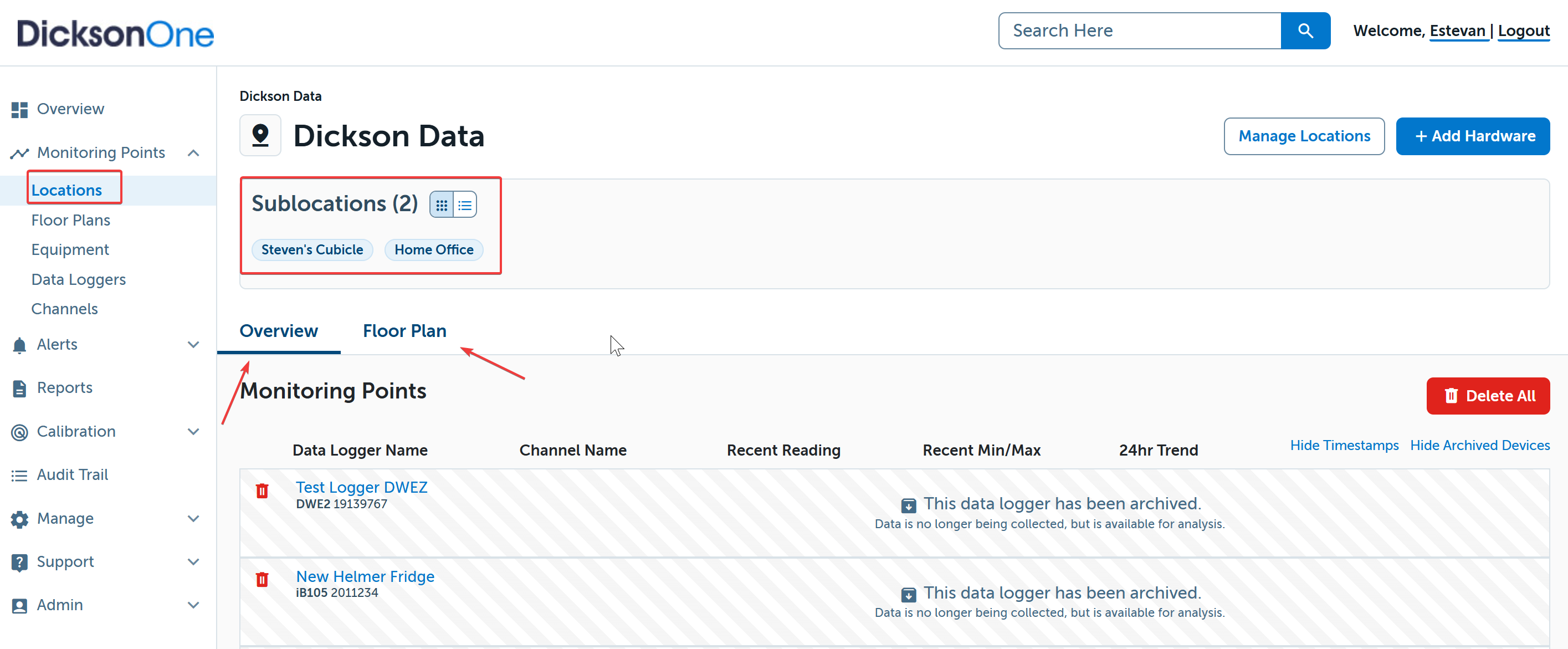Click the Alerts bell icon
This screenshot has height=649, width=1568.
point(19,345)
